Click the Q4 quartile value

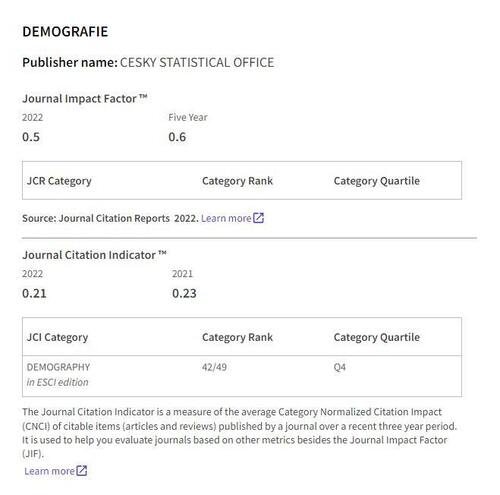click(x=340, y=367)
